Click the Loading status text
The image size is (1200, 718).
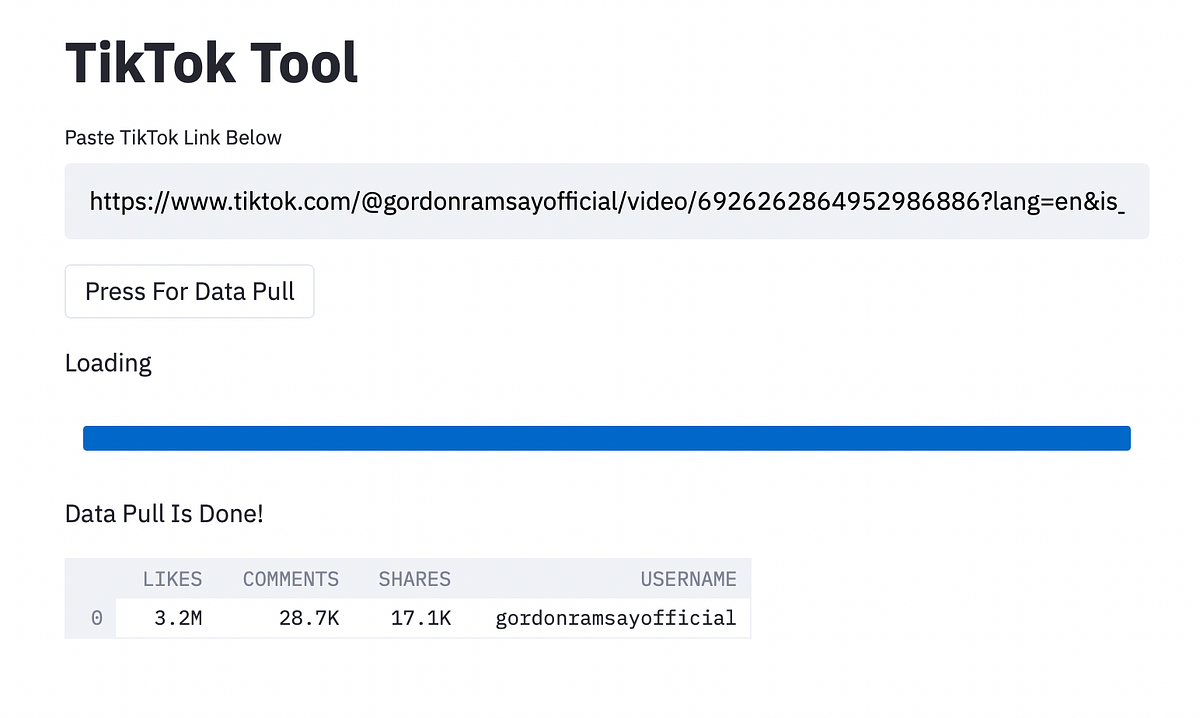coord(108,363)
